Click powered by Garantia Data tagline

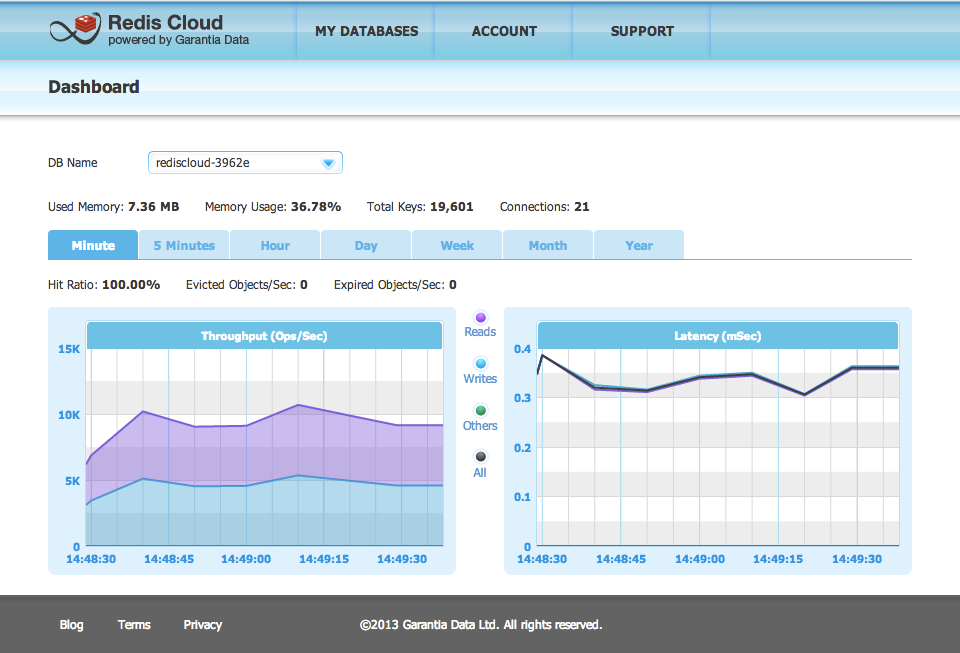pyautogui.click(x=179, y=40)
